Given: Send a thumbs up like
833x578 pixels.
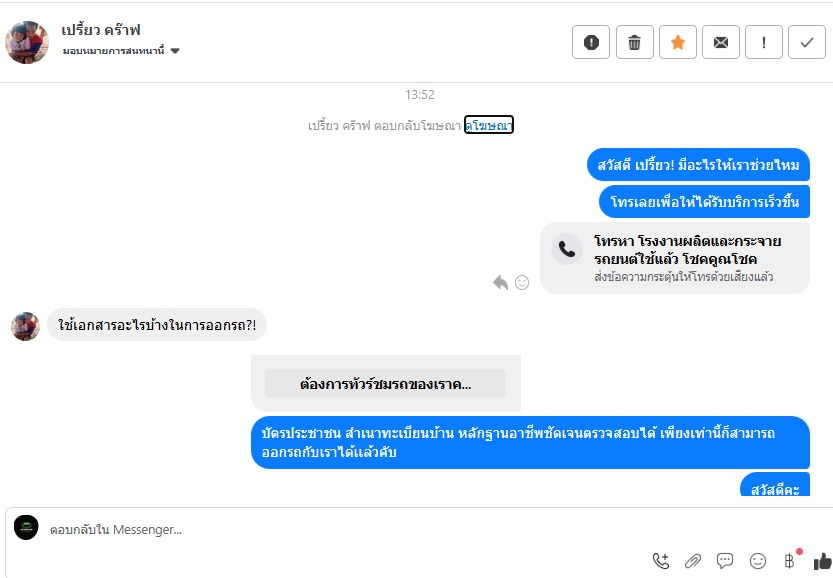Looking at the screenshot, I should [822, 561].
